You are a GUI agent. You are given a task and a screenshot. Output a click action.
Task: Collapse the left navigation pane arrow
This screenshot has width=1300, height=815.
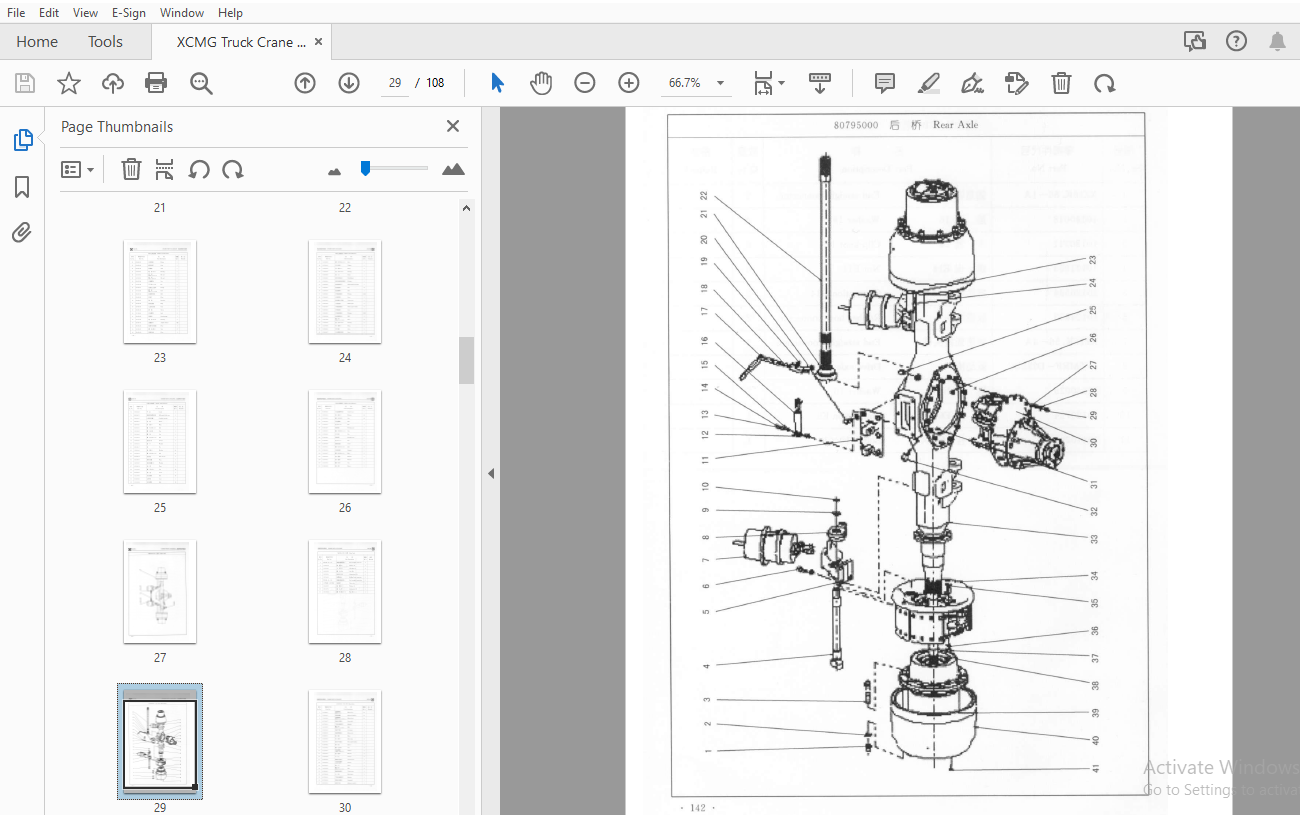(491, 473)
